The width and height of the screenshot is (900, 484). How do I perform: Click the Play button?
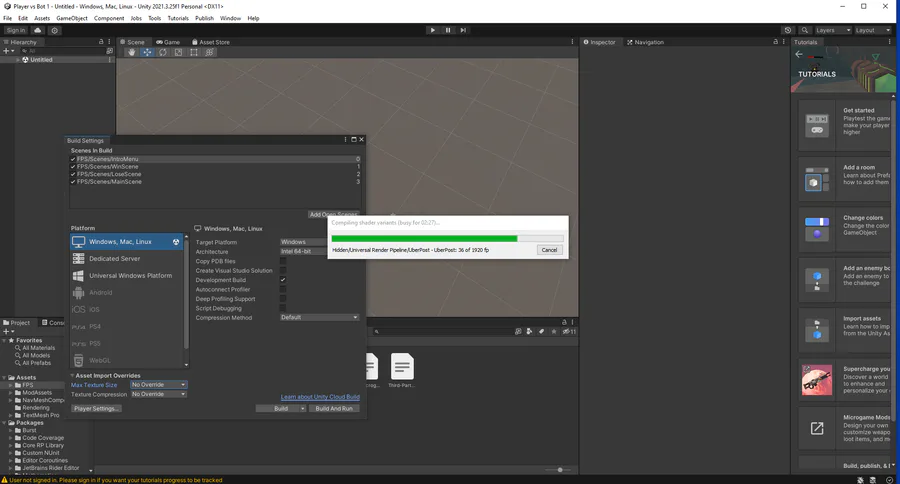(432, 30)
